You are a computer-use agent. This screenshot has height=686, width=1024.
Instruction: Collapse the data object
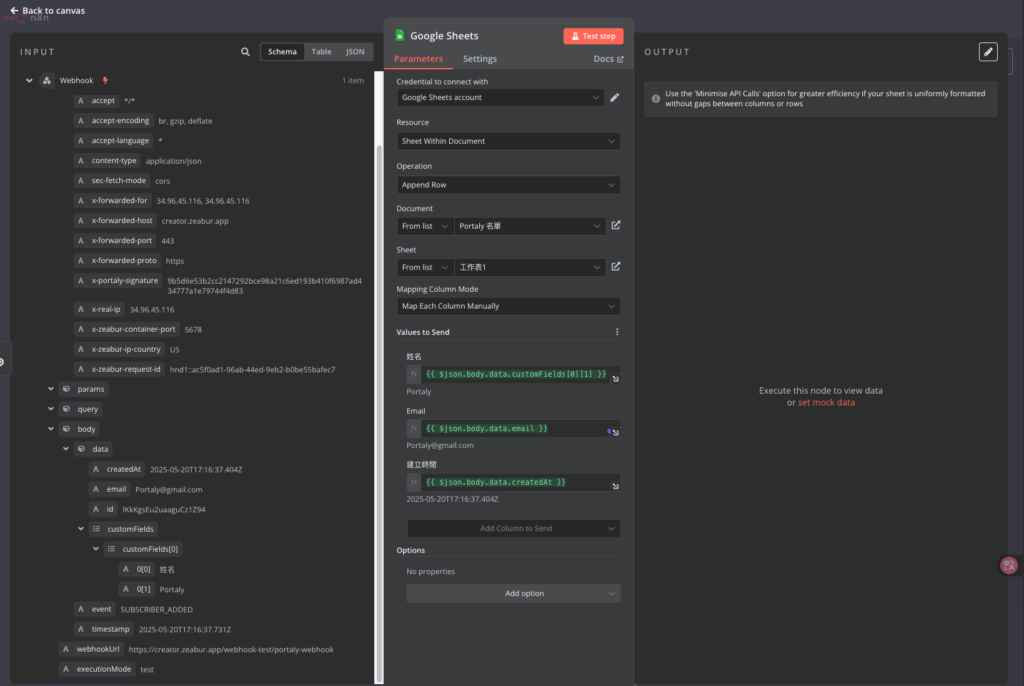pos(66,449)
